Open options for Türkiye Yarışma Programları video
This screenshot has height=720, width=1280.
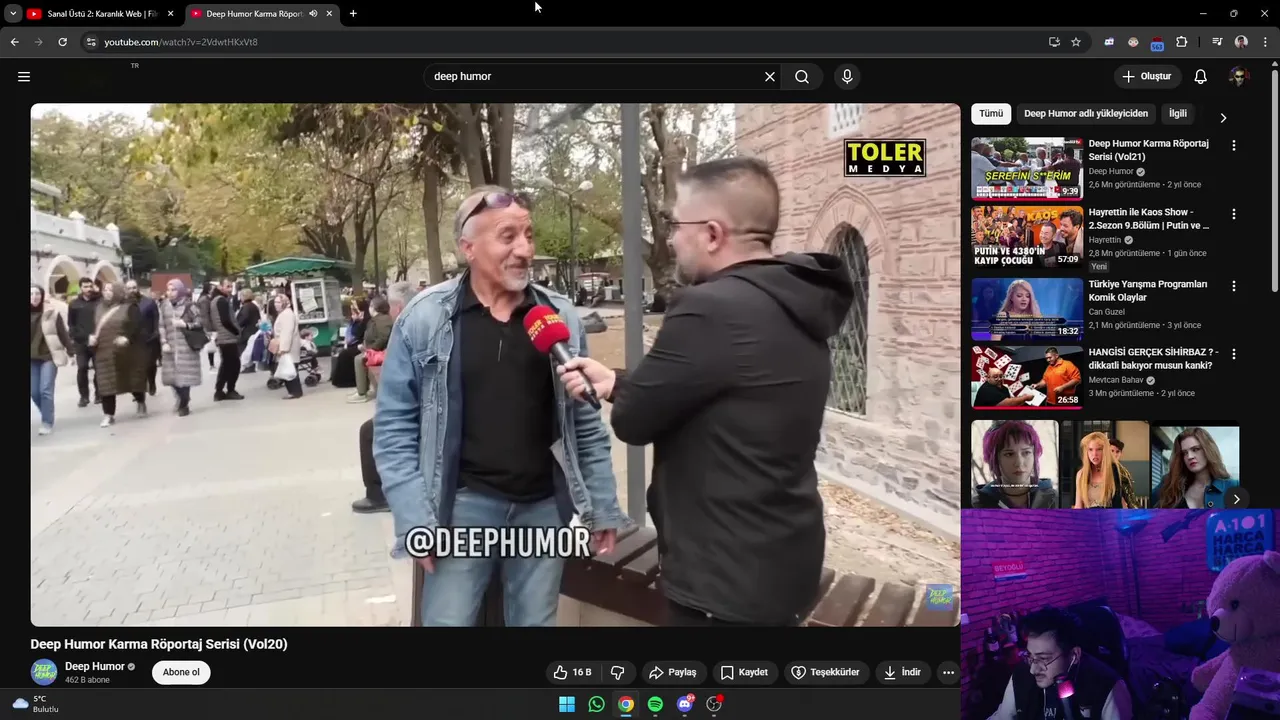pos(1233,286)
